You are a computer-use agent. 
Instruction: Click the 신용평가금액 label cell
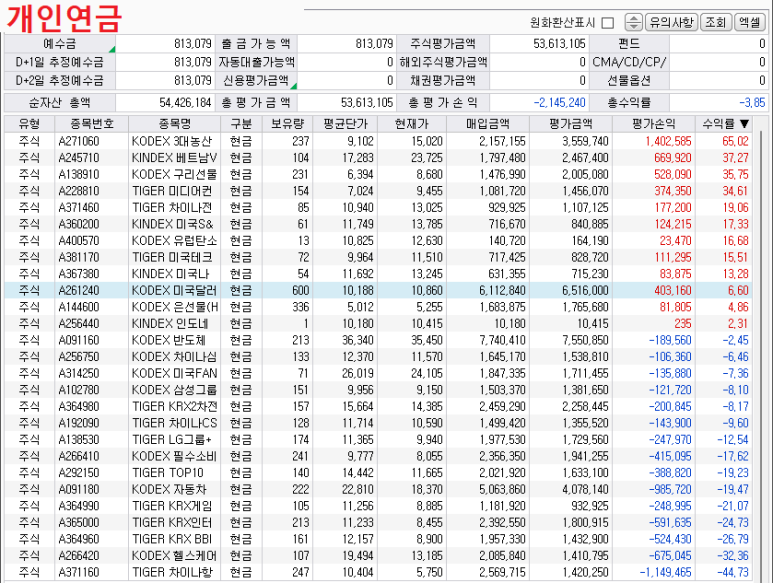tap(256, 80)
